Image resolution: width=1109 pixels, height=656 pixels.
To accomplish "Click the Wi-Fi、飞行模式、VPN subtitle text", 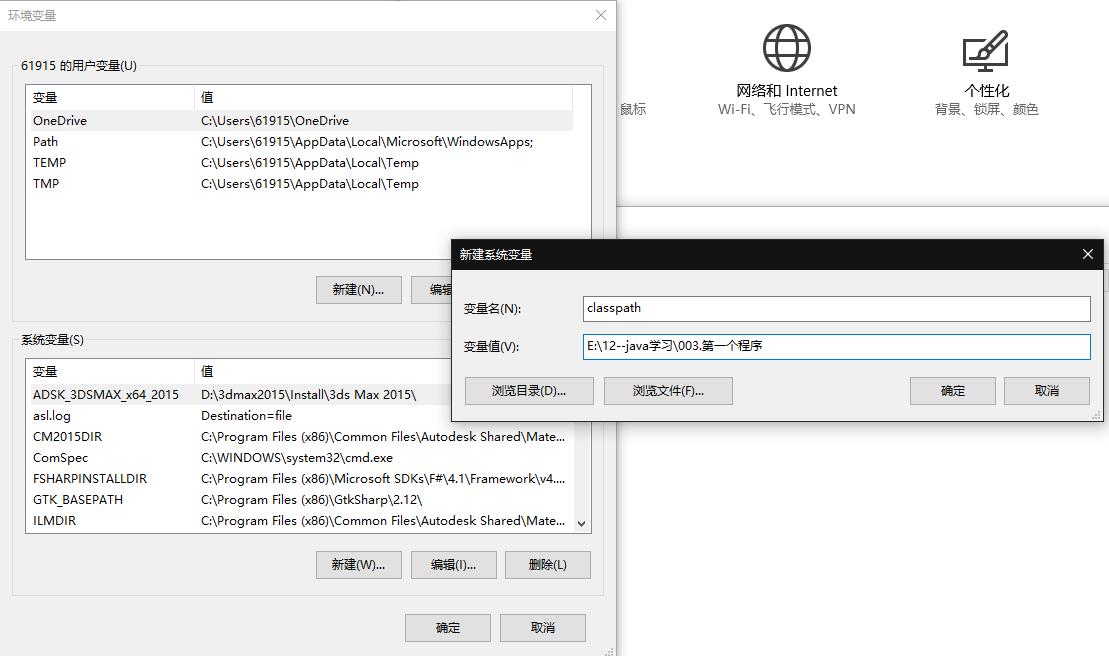I will [x=786, y=110].
